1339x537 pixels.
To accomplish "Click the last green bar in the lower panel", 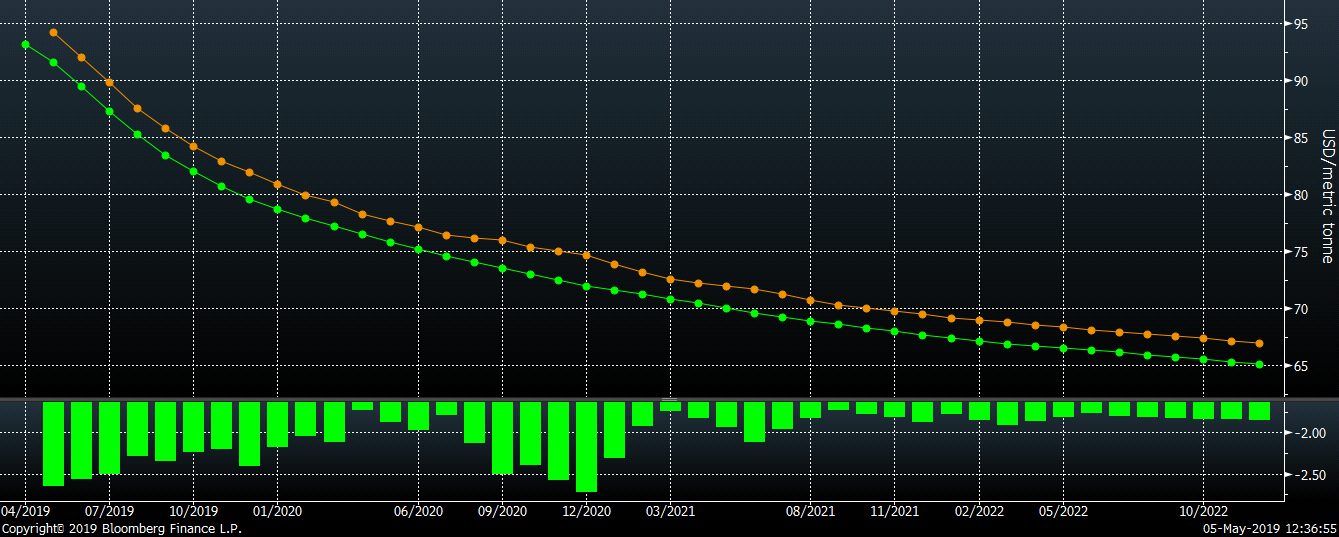I will click(x=1259, y=410).
